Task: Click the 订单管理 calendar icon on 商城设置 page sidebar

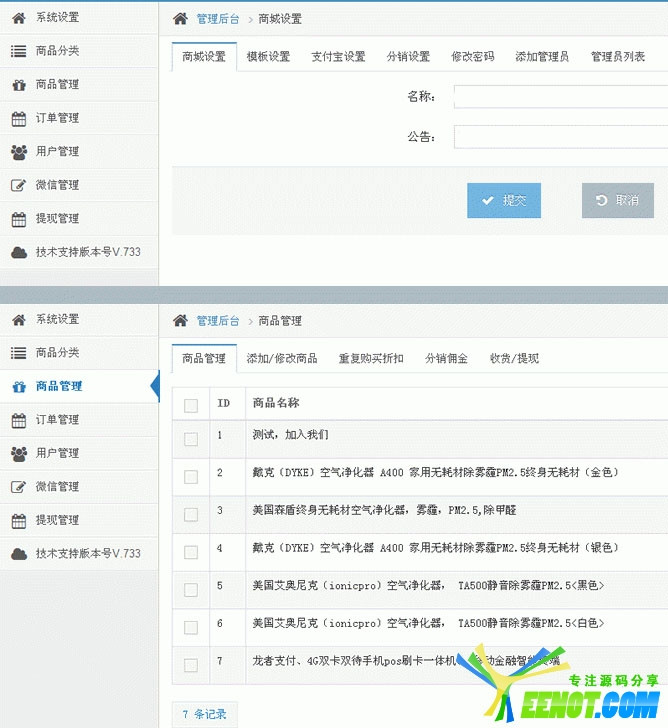Action: coord(19,119)
